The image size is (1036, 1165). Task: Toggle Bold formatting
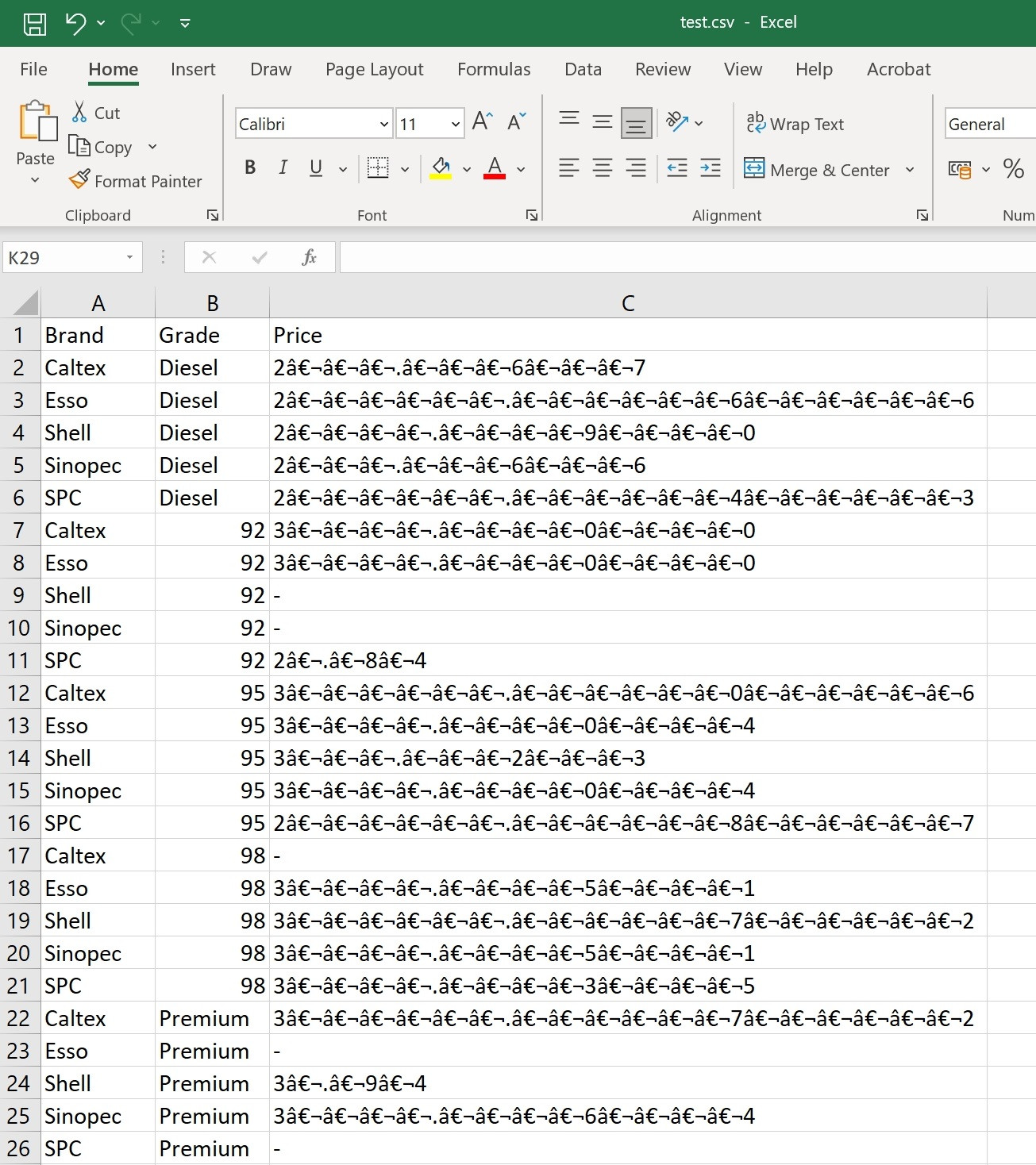point(250,167)
